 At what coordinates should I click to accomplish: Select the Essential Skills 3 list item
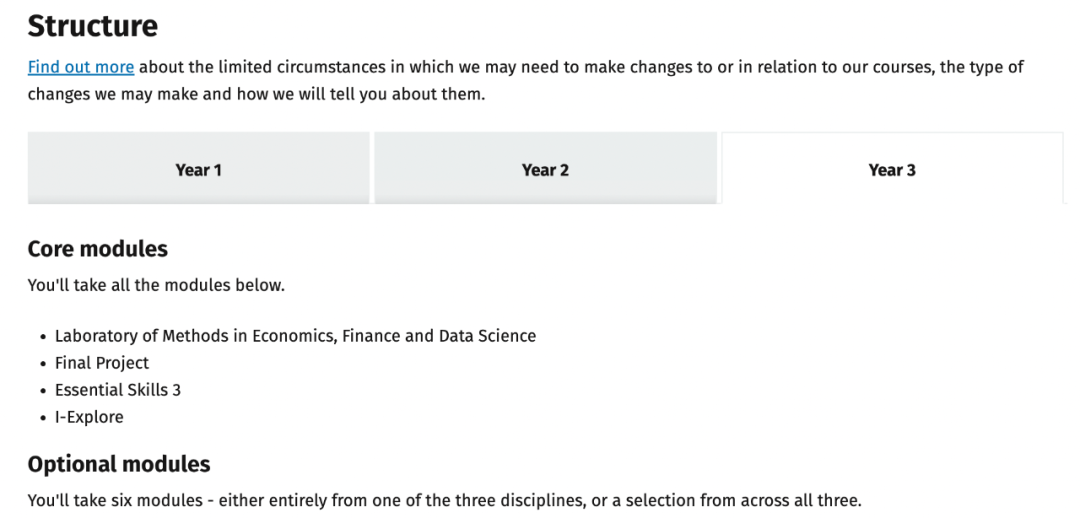pyautogui.click(x=118, y=390)
